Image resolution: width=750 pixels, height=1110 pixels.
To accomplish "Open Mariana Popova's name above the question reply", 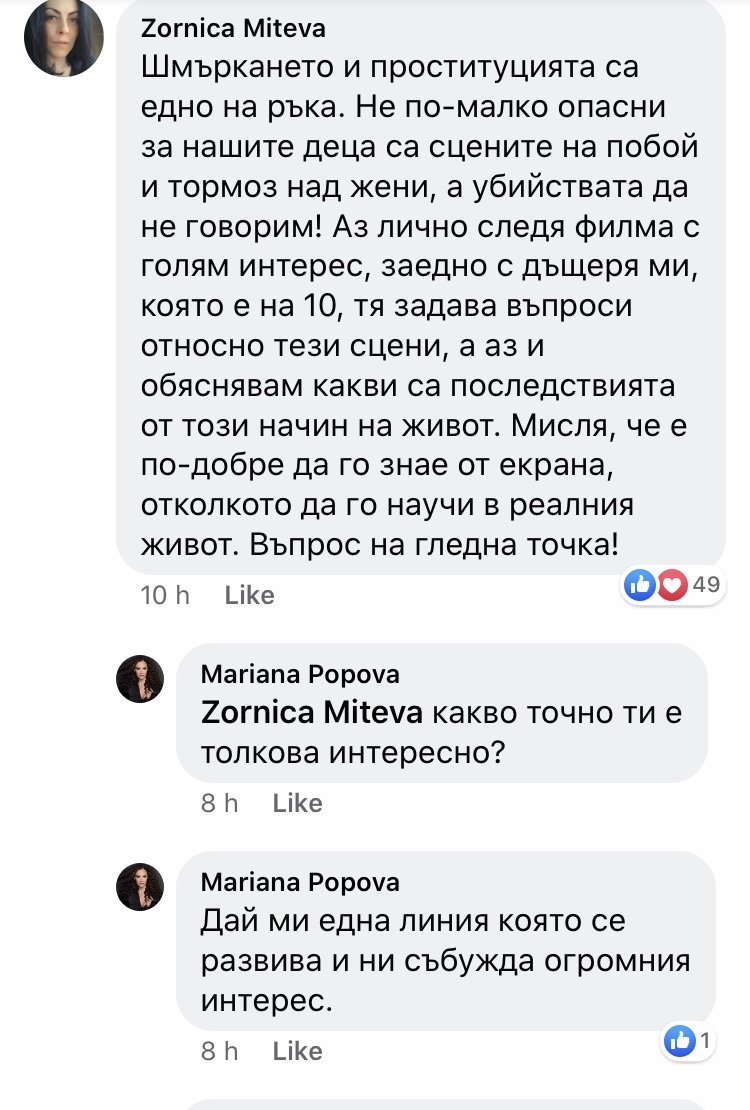I will click(x=300, y=674).
